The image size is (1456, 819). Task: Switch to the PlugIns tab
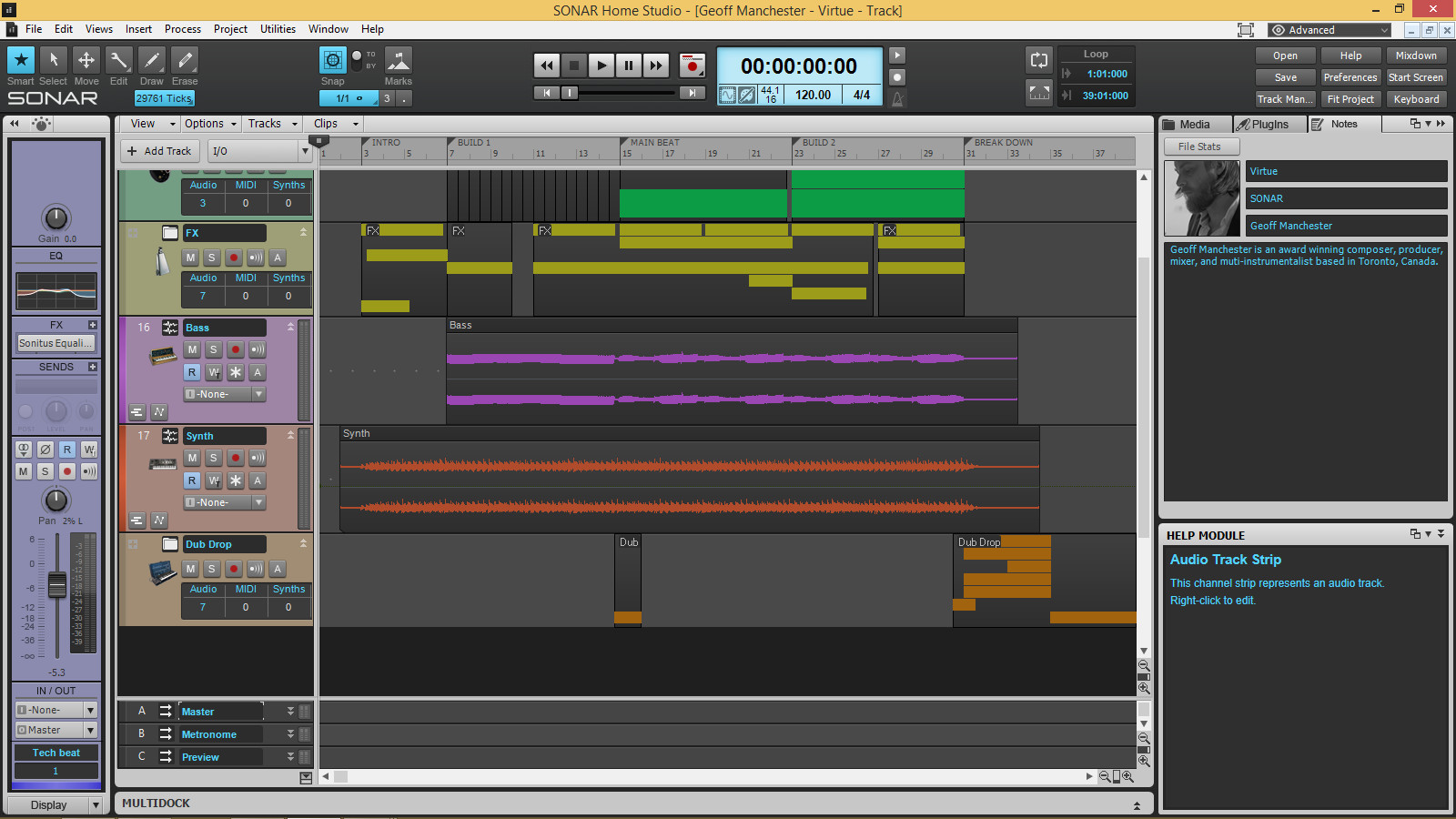[x=1269, y=124]
